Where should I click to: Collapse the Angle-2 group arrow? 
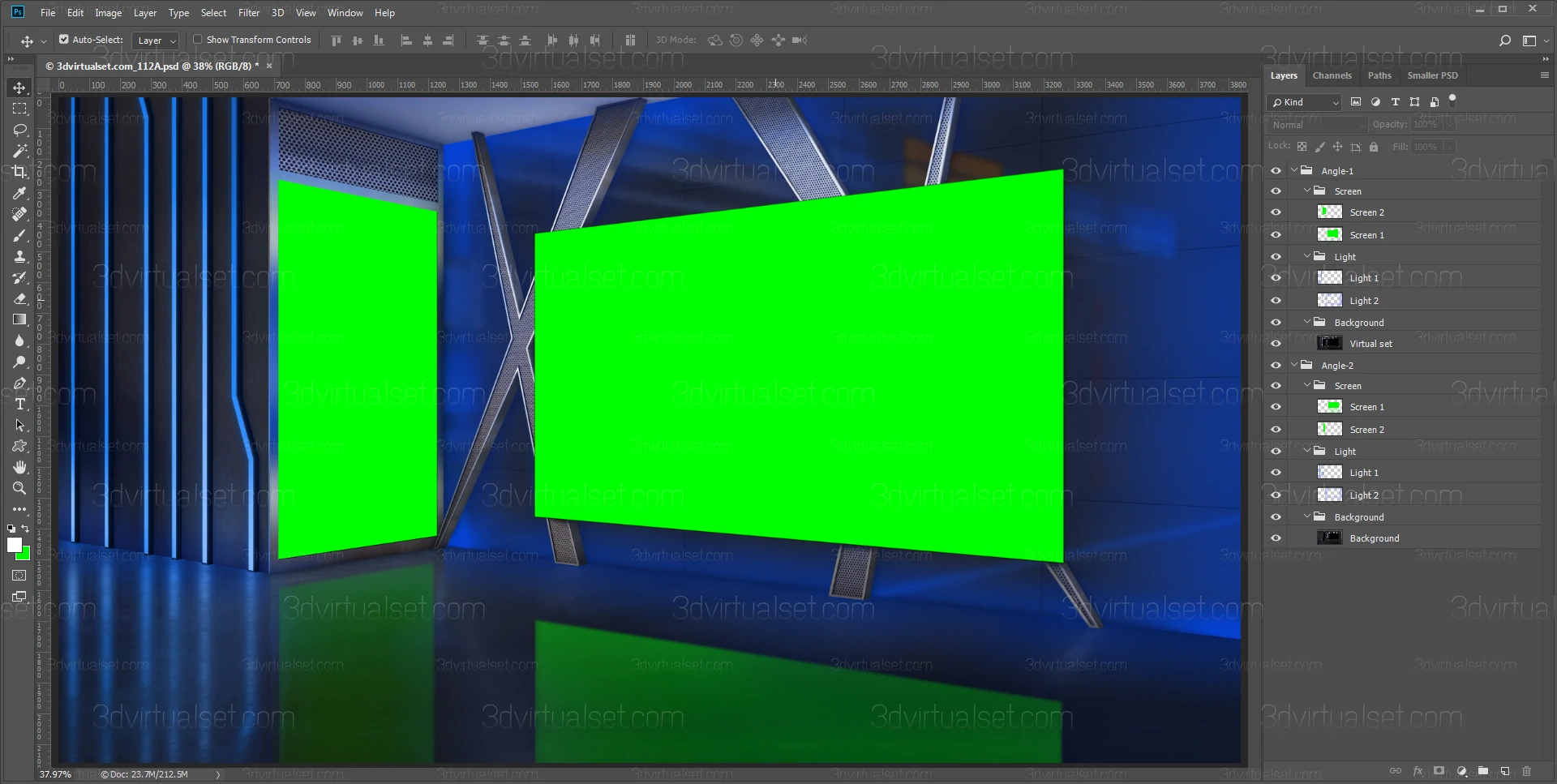(1294, 366)
